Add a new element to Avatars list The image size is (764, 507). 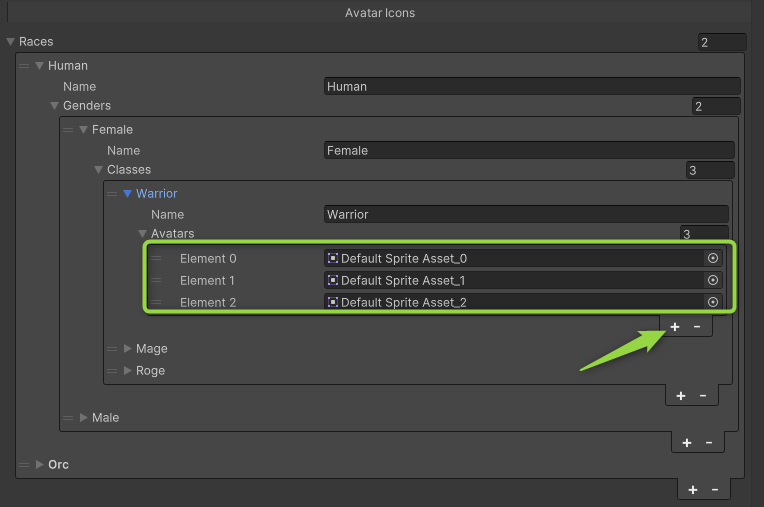(675, 326)
